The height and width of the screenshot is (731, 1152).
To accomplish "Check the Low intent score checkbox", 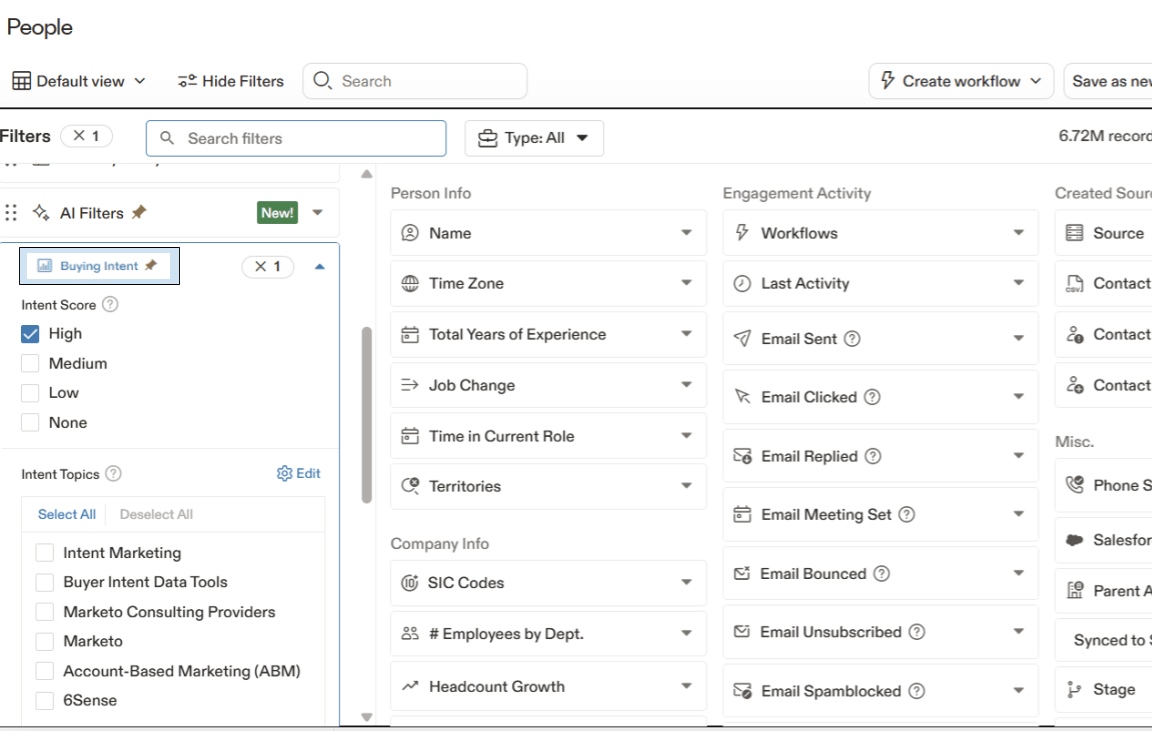I will click(30, 393).
